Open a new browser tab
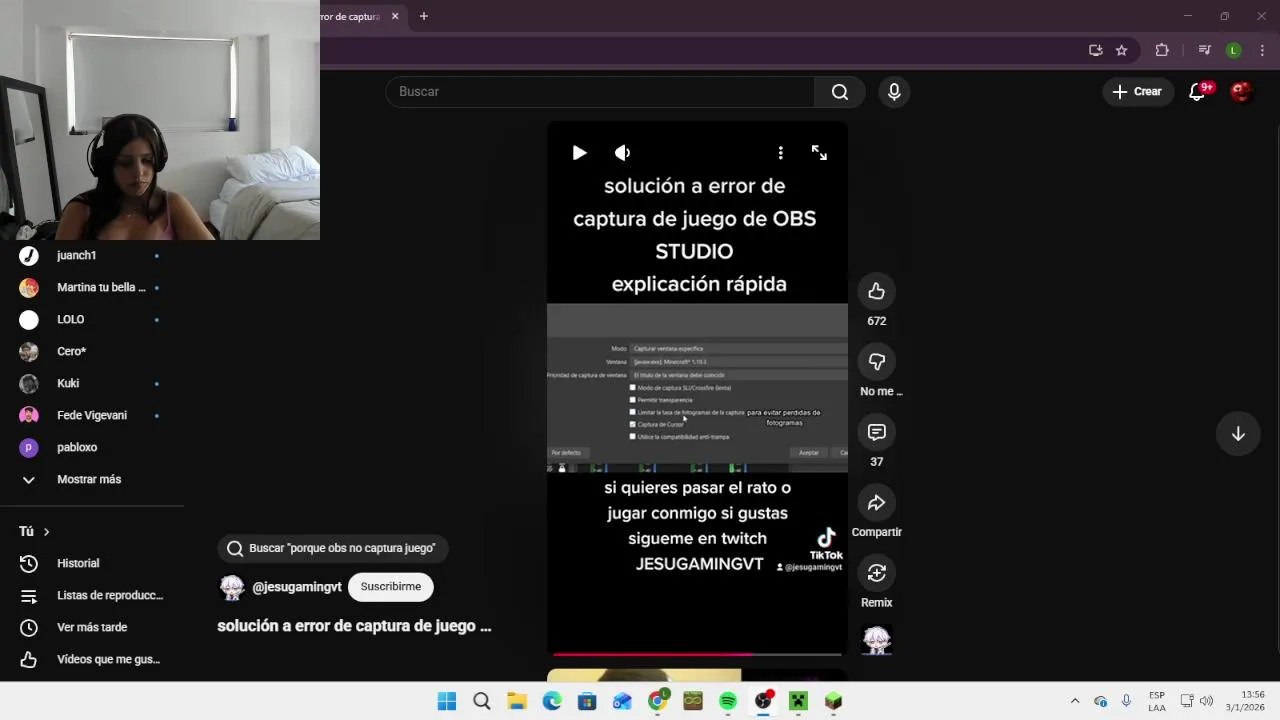The image size is (1280, 720). tap(424, 17)
